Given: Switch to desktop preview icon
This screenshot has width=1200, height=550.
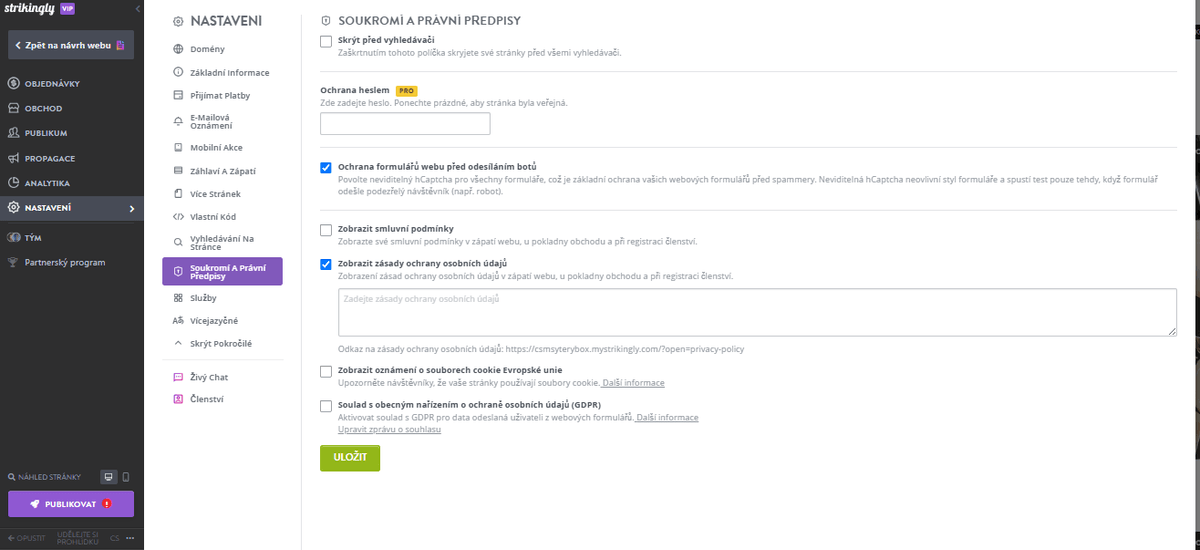Looking at the screenshot, I should (110, 477).
